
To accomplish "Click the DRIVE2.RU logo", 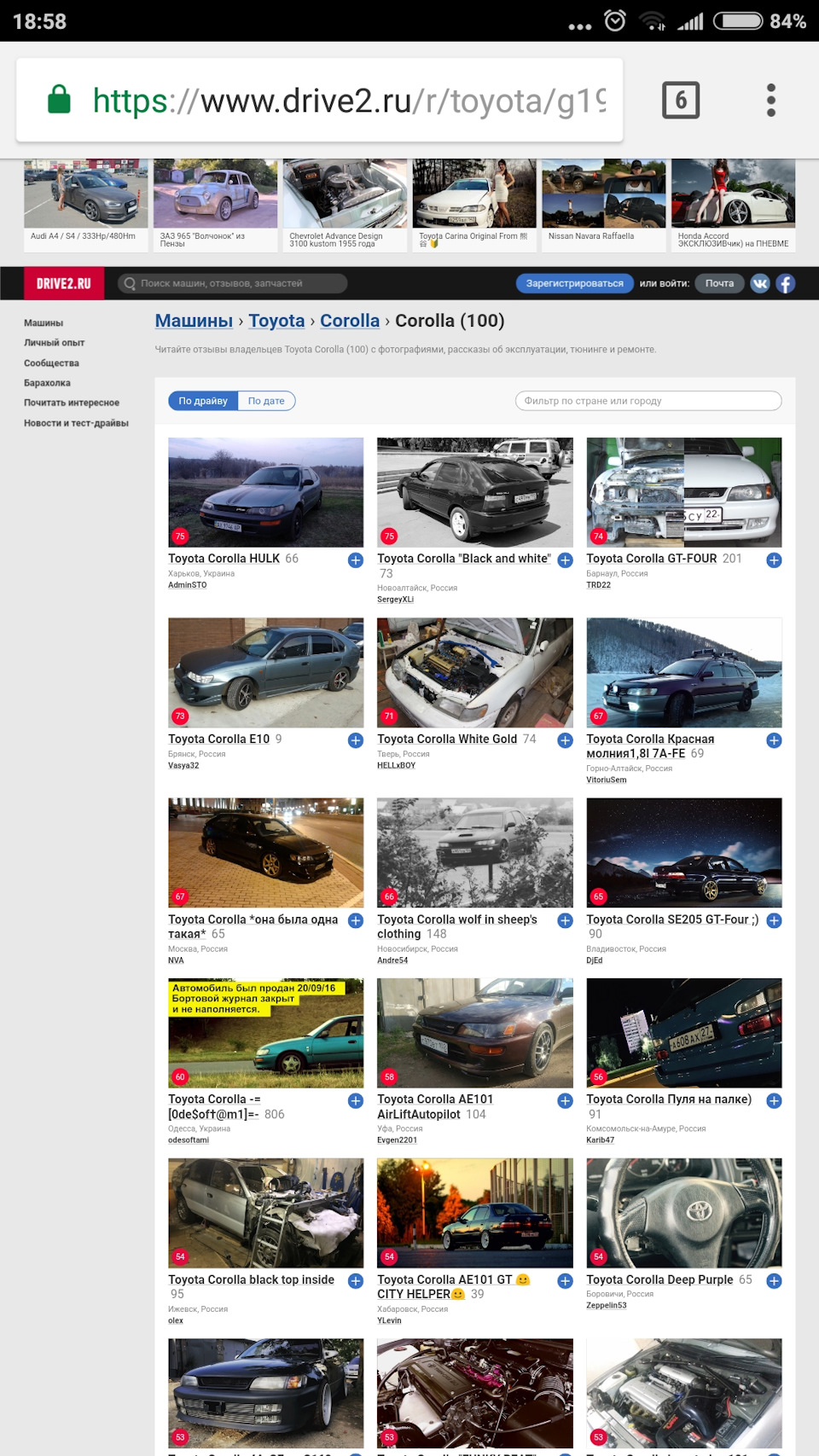I will point(64,283).
